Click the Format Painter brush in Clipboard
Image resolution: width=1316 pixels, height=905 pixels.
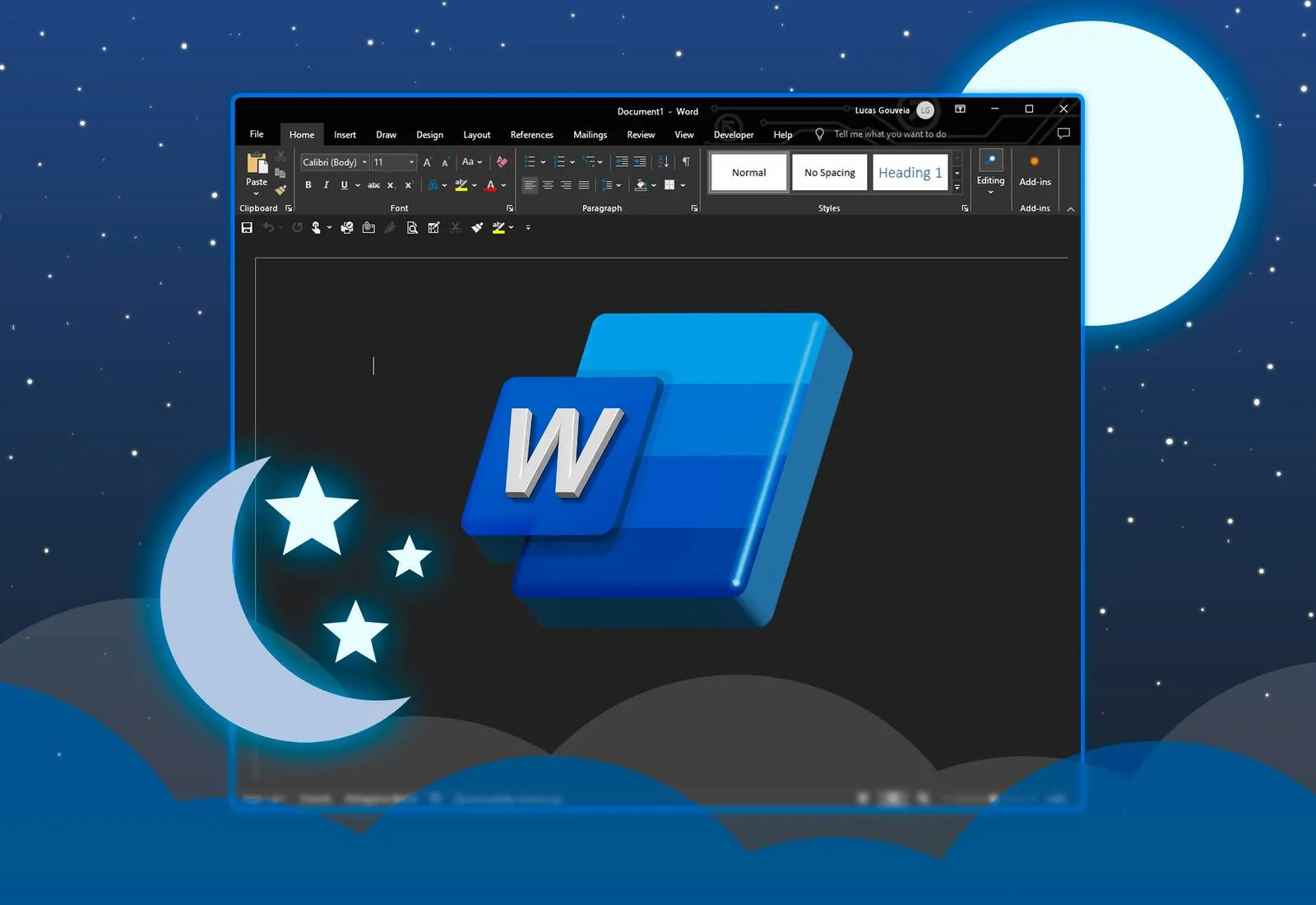pyautogui.click(x=280, y=190)
